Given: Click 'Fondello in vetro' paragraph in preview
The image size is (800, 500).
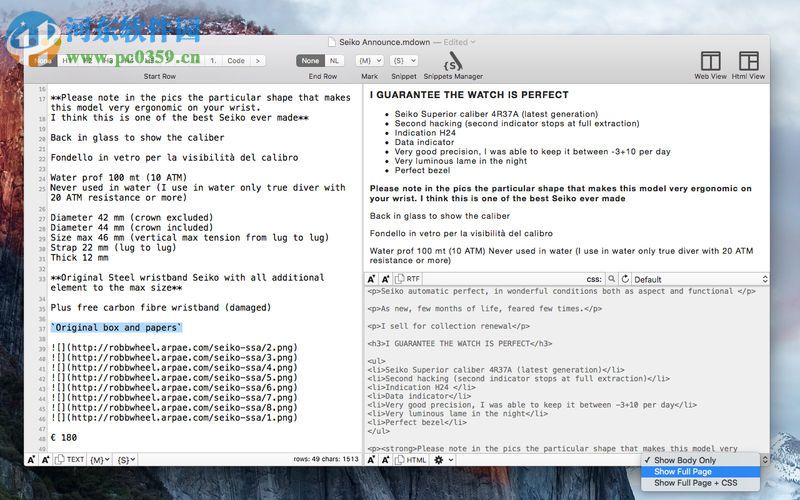Looking at the screenshot, I should coord(461,234).
